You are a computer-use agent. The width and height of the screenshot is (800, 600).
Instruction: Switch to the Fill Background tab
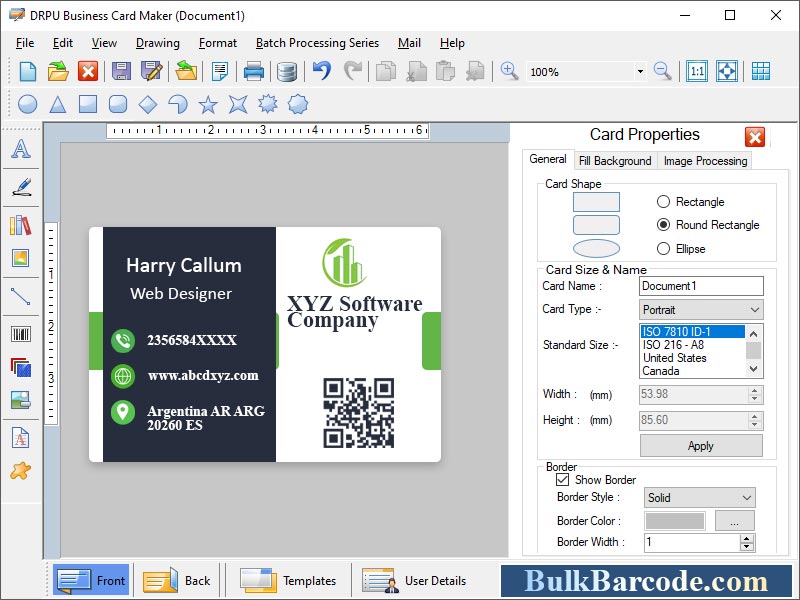click(615, 160)
